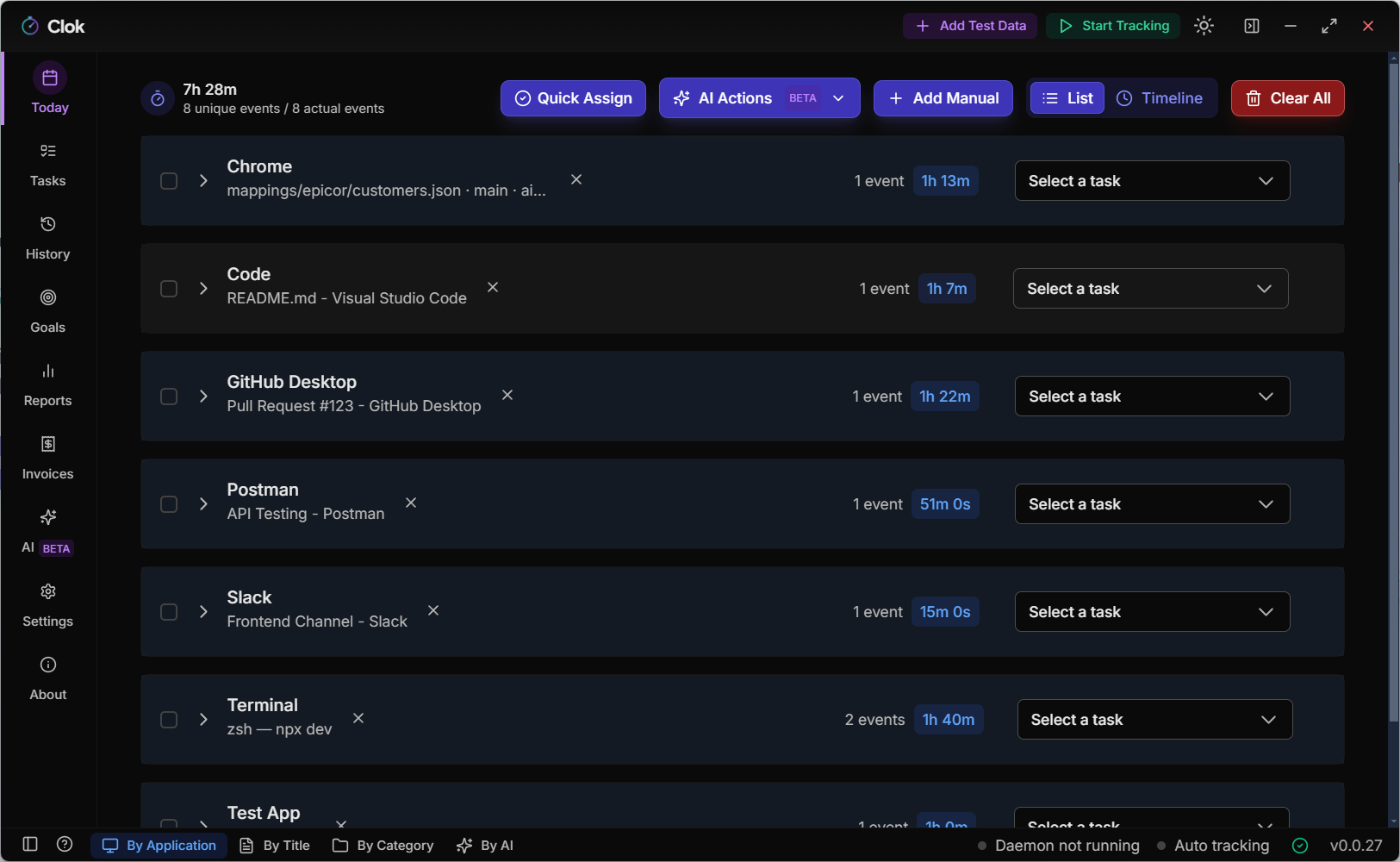Toggle the sidebar panel icon in status bar
Image resolution: width=1400 pixels, height=862 pixels.
[x=30, y=845]
